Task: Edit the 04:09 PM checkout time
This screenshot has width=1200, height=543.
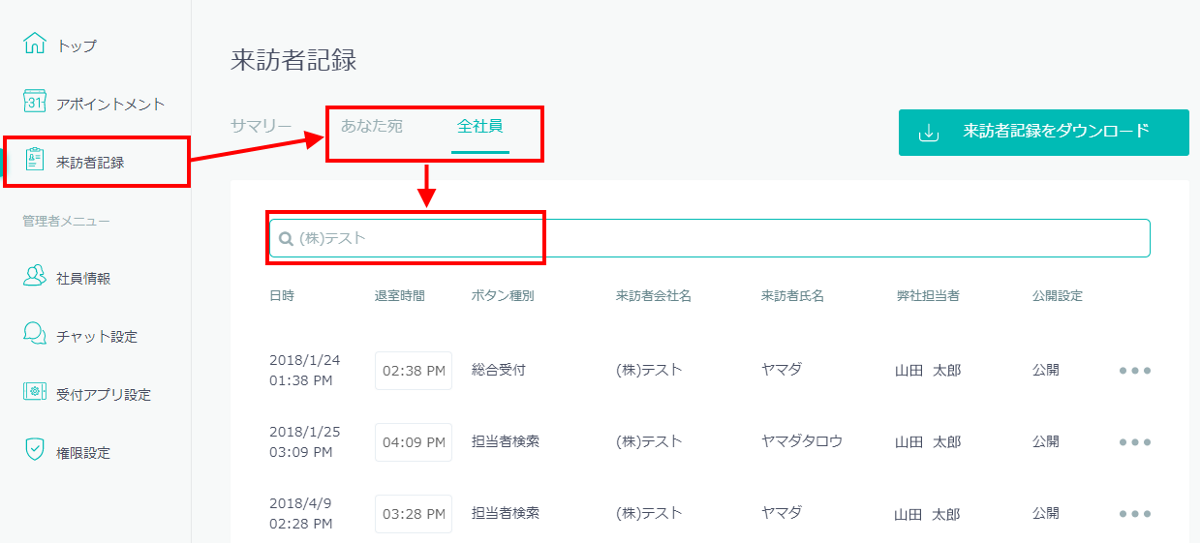Action: [414, 442]
